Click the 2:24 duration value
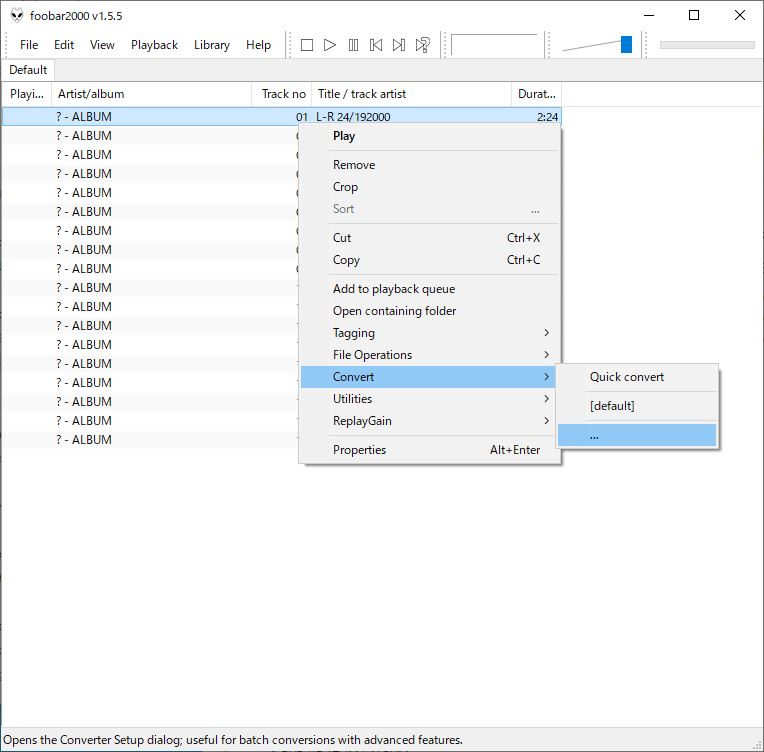 click(547, 117)
